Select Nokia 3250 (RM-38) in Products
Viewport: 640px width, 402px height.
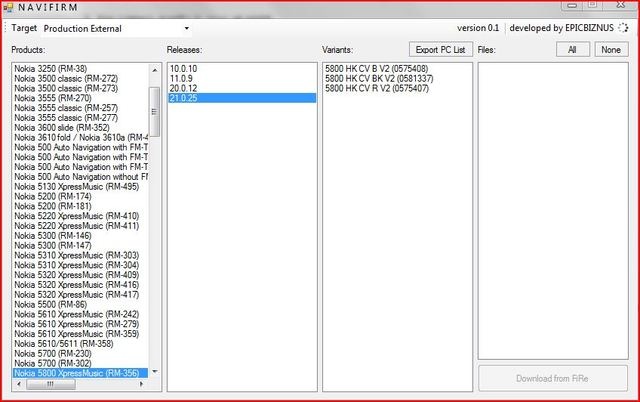[x=50, y=68]
